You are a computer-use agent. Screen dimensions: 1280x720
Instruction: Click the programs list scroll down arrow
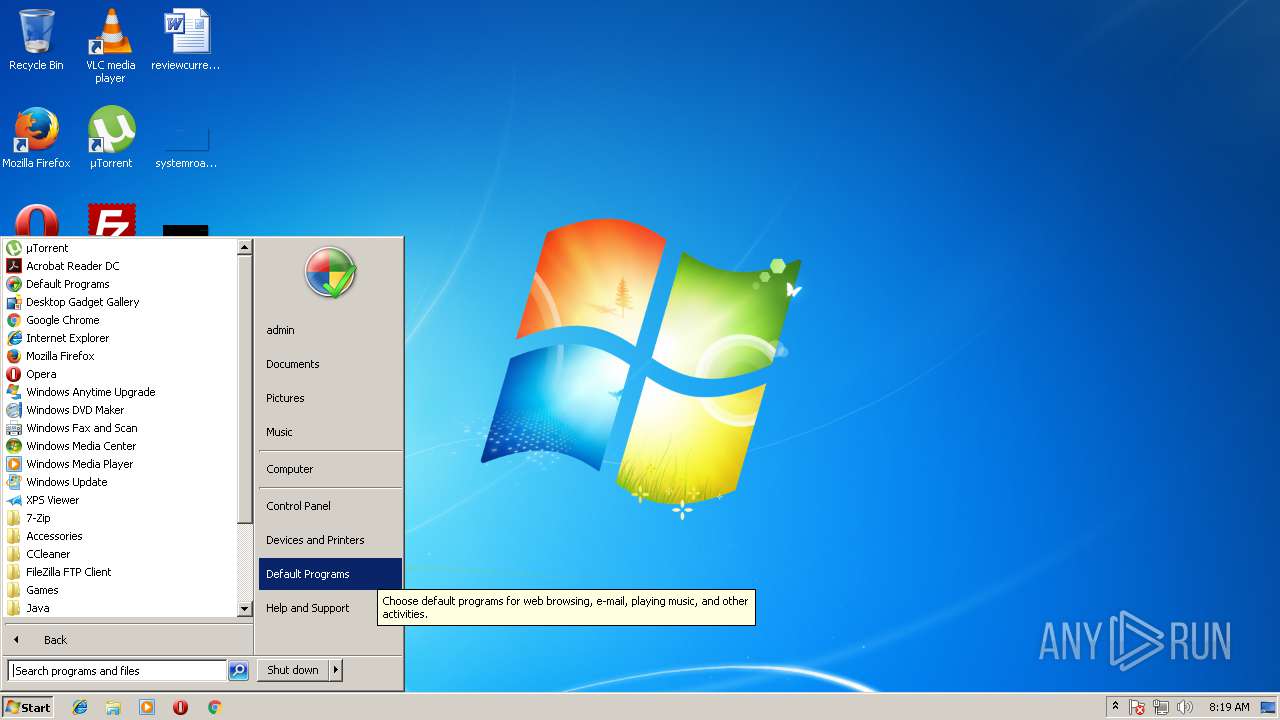(x=245, y=609)
